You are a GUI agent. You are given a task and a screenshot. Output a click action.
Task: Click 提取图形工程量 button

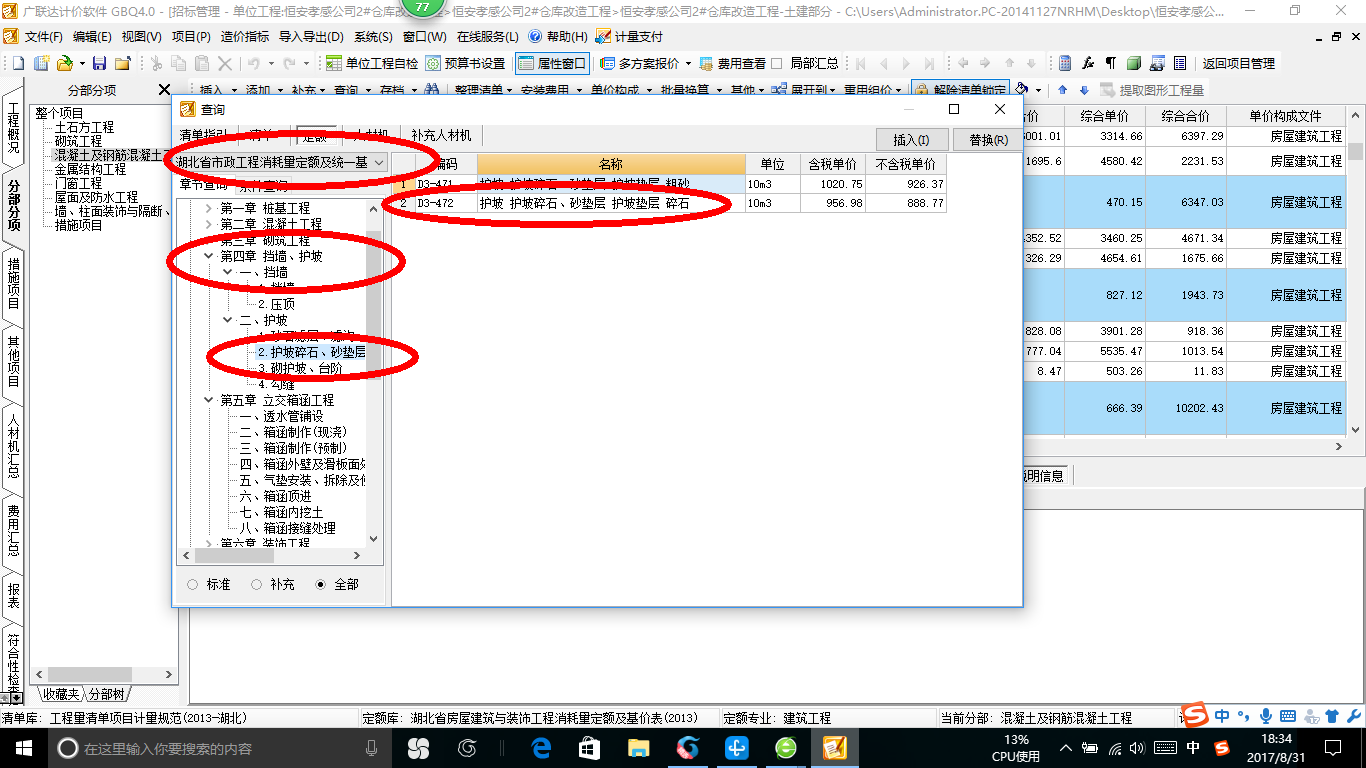(x=1150, y=90)
